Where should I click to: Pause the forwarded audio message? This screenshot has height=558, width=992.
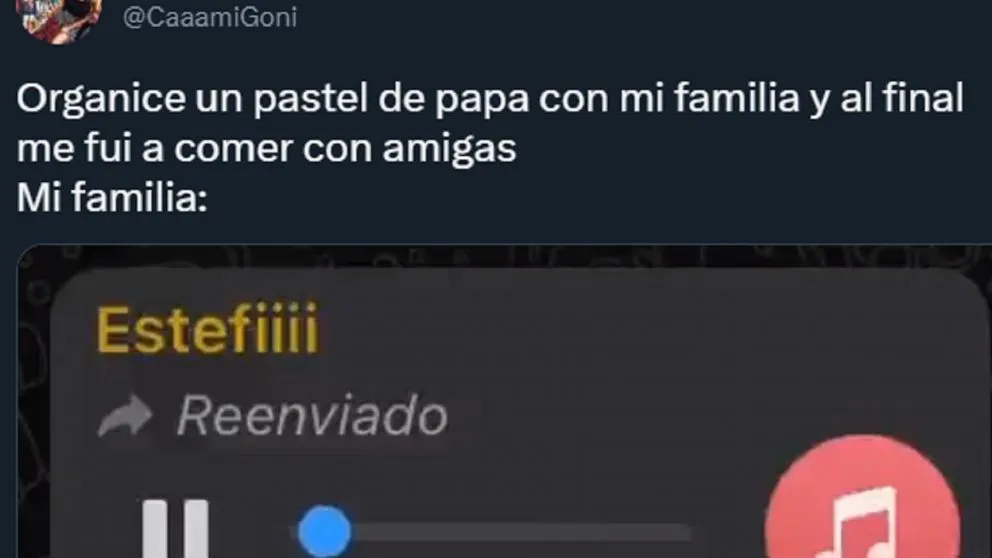pos(175,529)
